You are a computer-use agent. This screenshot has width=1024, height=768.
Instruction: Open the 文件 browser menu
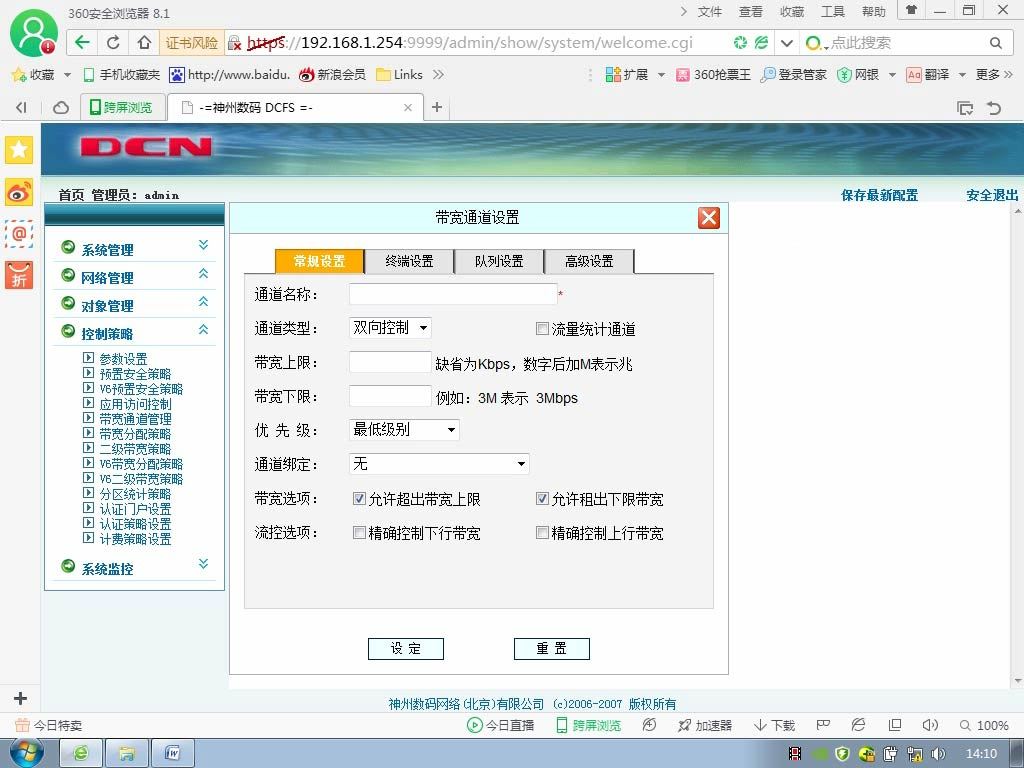tap(709, 12)
